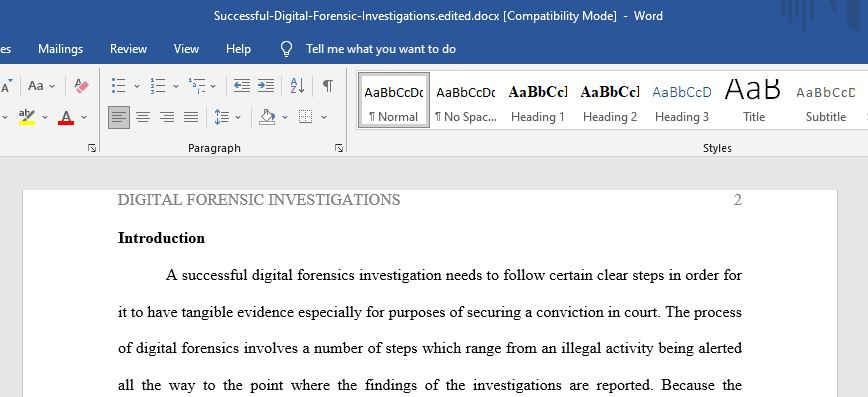
Task: Click the Change Case Aa button
Action: pyautogui.click(x=36, y=86)
